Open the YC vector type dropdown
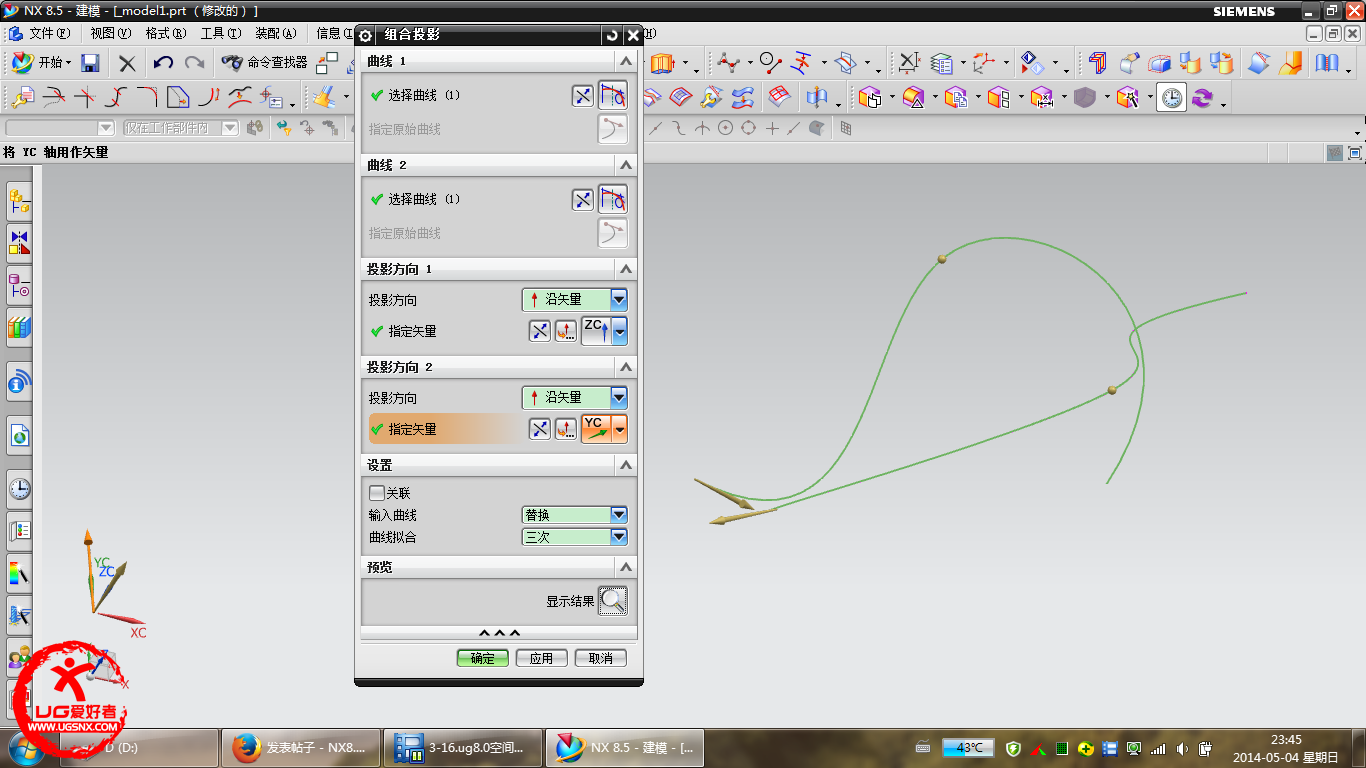 click(620, 429)
